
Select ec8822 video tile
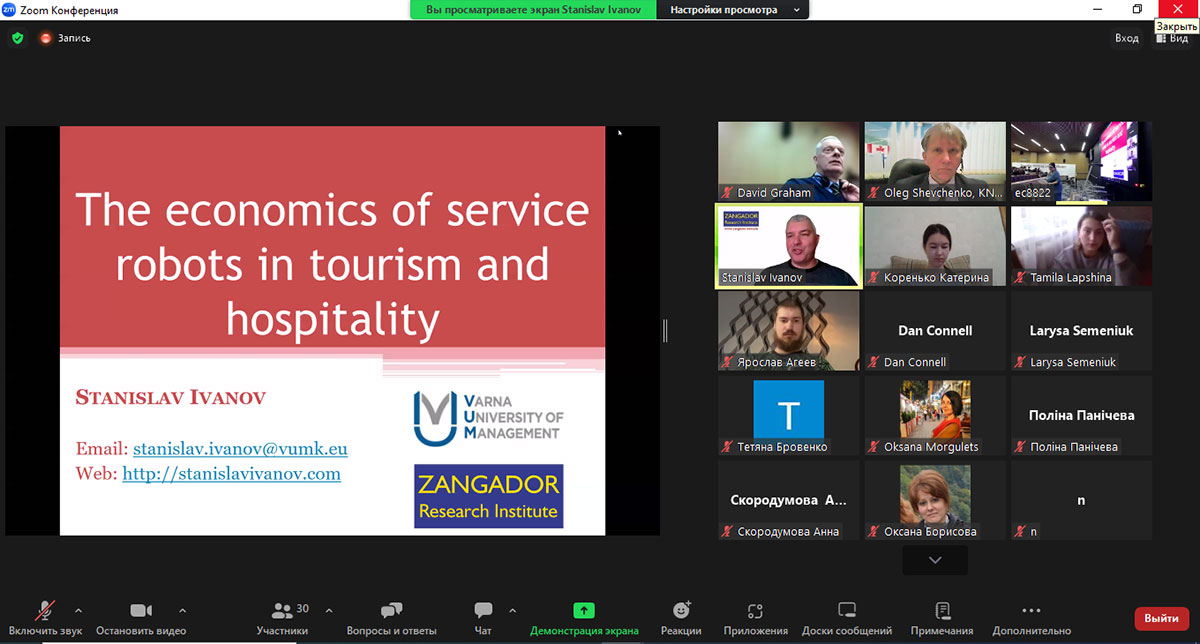tap(1081, 162)
